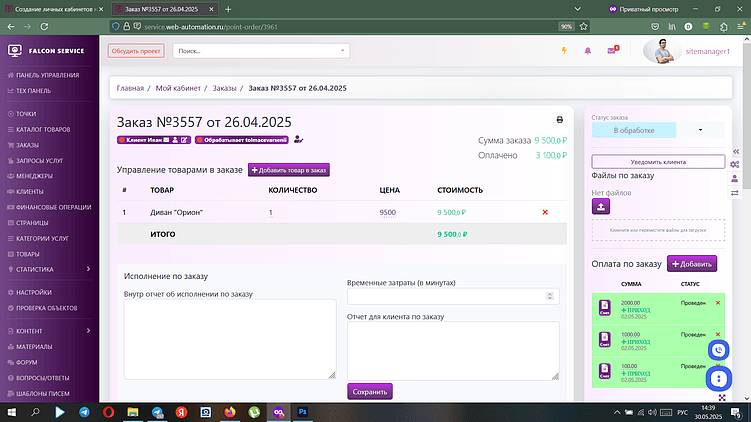Open Каталог товаров in sidebar
The image size is (751, 422).
43,129
